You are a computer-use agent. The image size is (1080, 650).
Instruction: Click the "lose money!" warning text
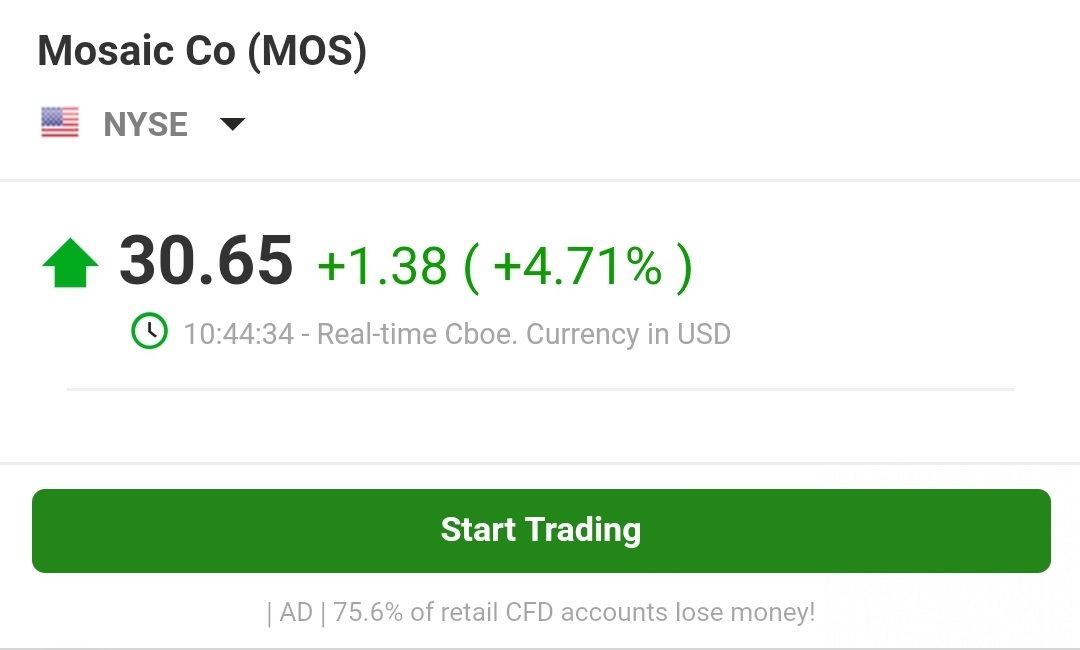752,612
